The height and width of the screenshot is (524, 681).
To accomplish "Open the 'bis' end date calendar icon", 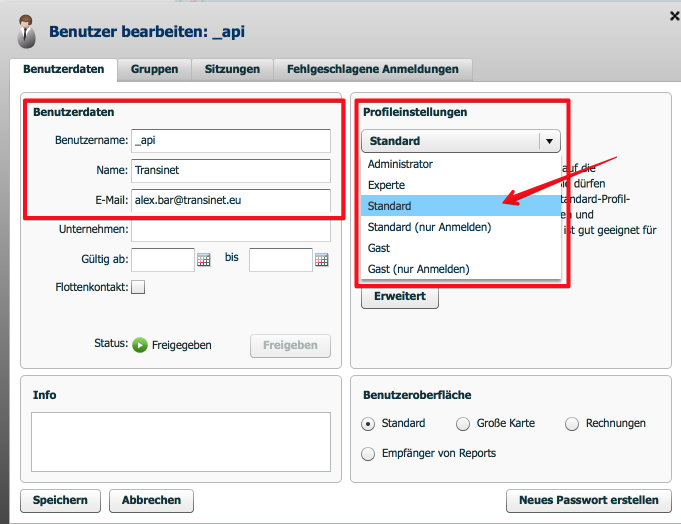I will point(322,260).
